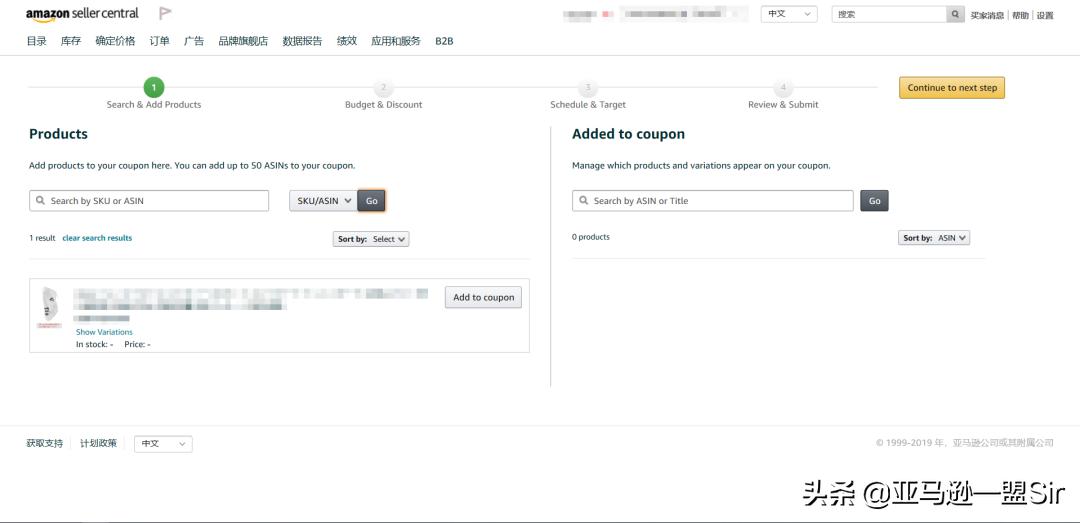Click the flag icon beside the logo
This screenshot has width=1080, height=523.
tap(165, 14)
